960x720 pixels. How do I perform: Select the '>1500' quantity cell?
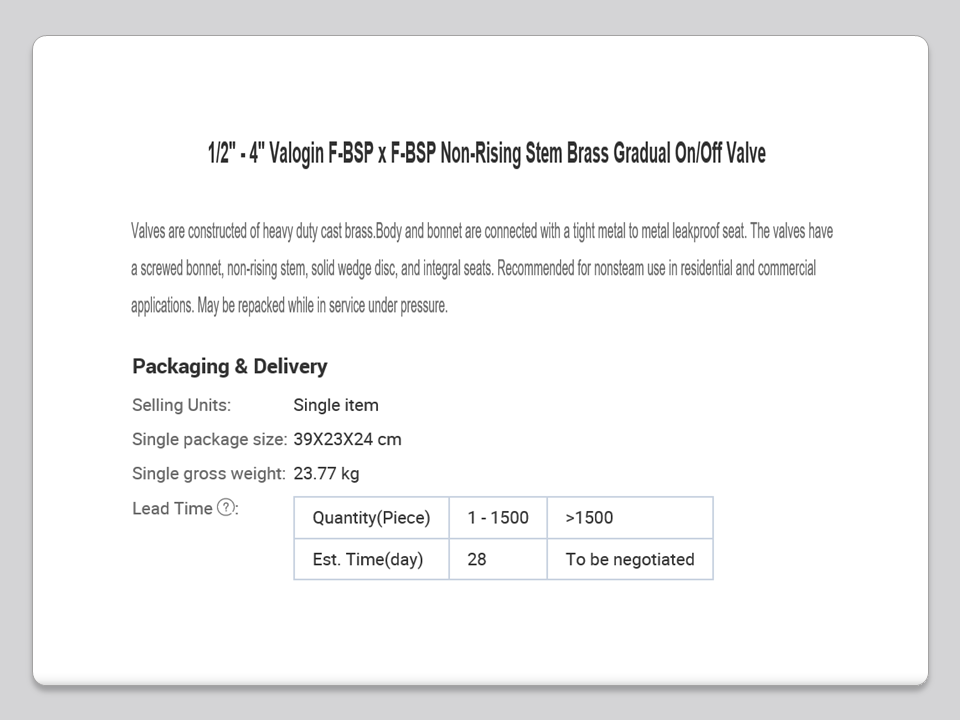coord(589,518)
